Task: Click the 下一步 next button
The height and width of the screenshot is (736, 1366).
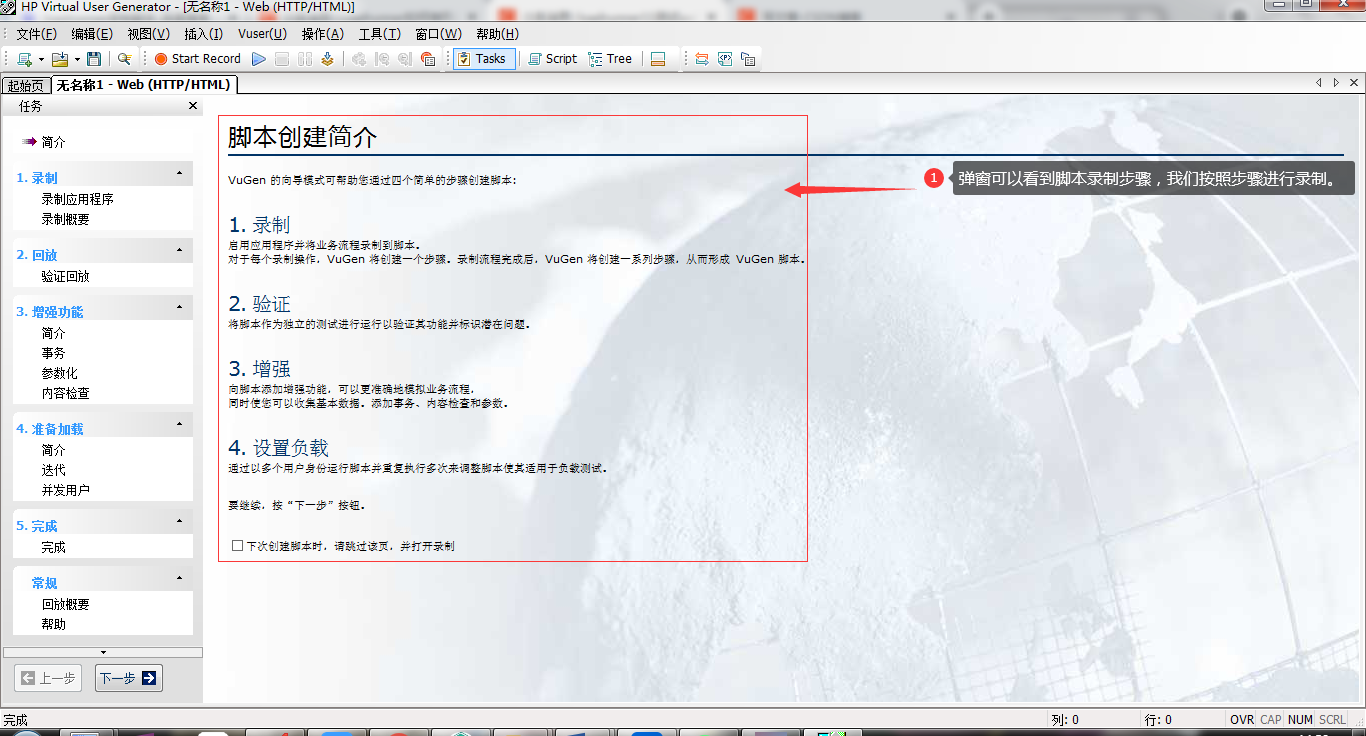Action: point(128,678)
